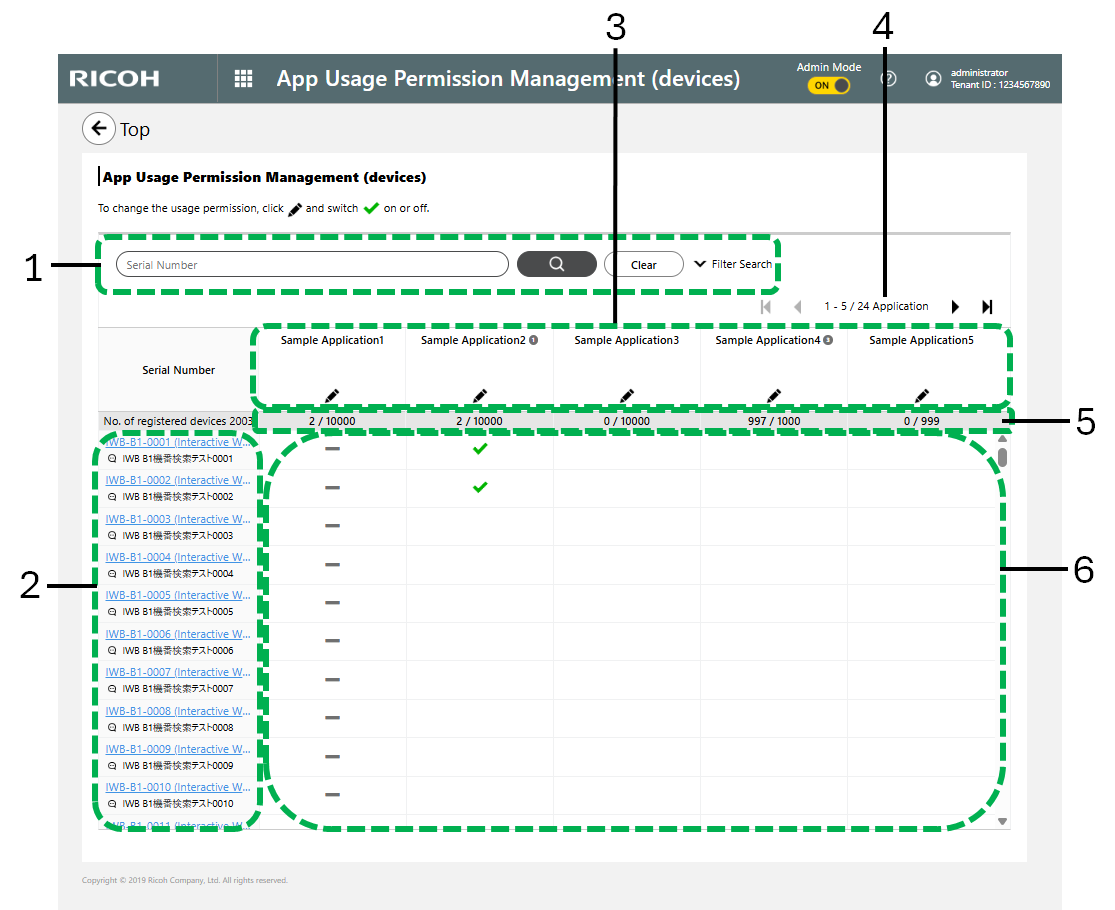Click the administrator user profile icon
The width and height of the screenshot is (1115, 910).
(933, 79)
